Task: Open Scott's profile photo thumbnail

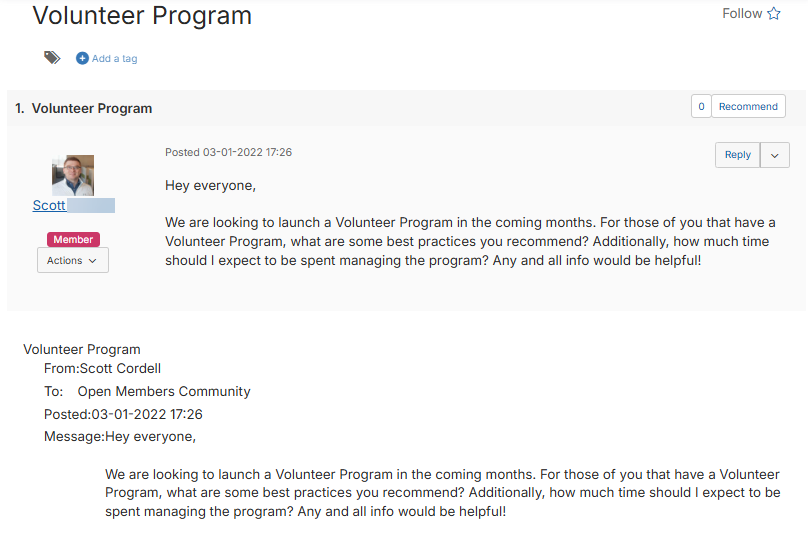Action: [73, 176]
